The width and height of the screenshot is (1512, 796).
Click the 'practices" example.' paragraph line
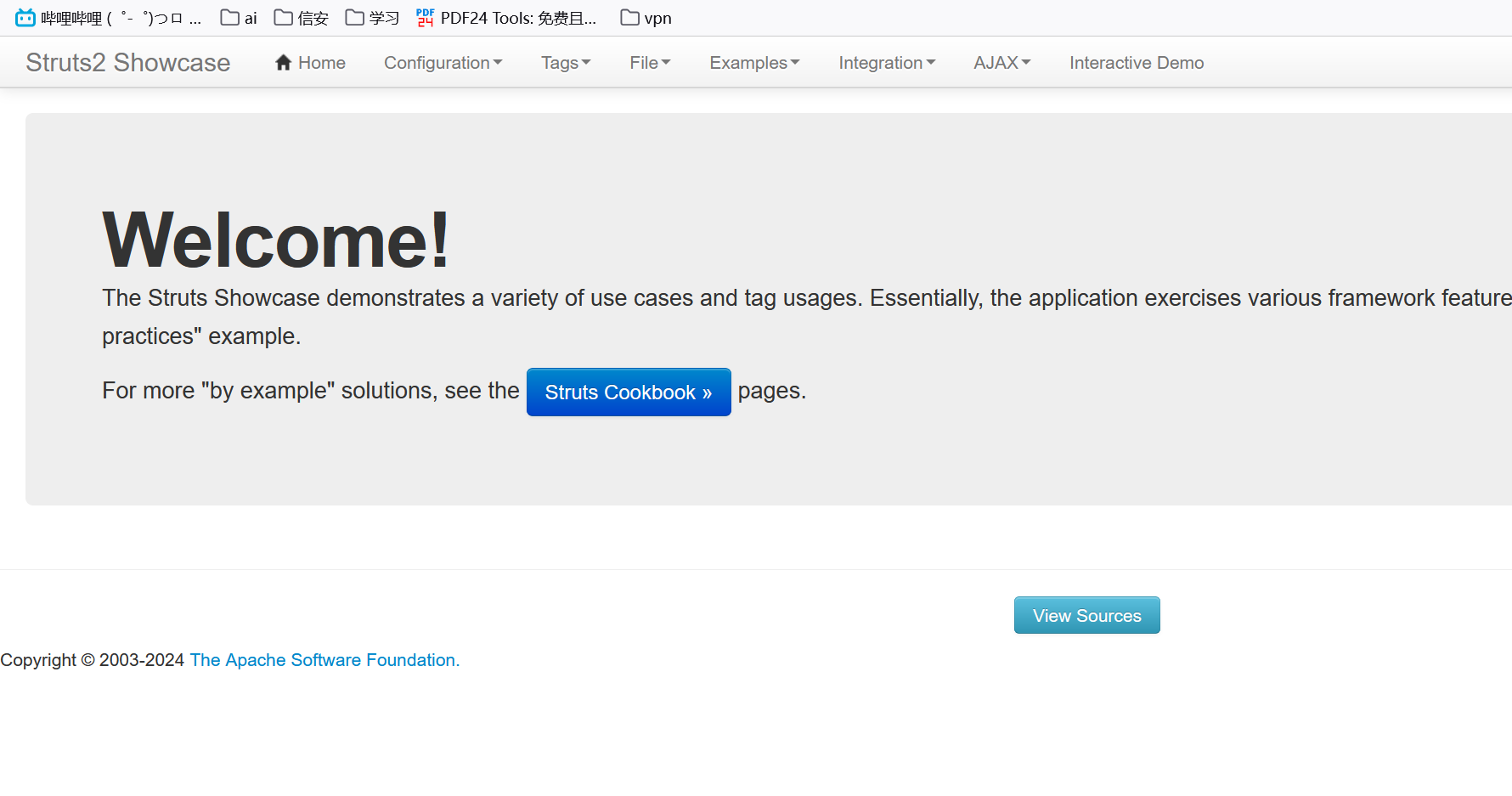[x=201, y=336]
